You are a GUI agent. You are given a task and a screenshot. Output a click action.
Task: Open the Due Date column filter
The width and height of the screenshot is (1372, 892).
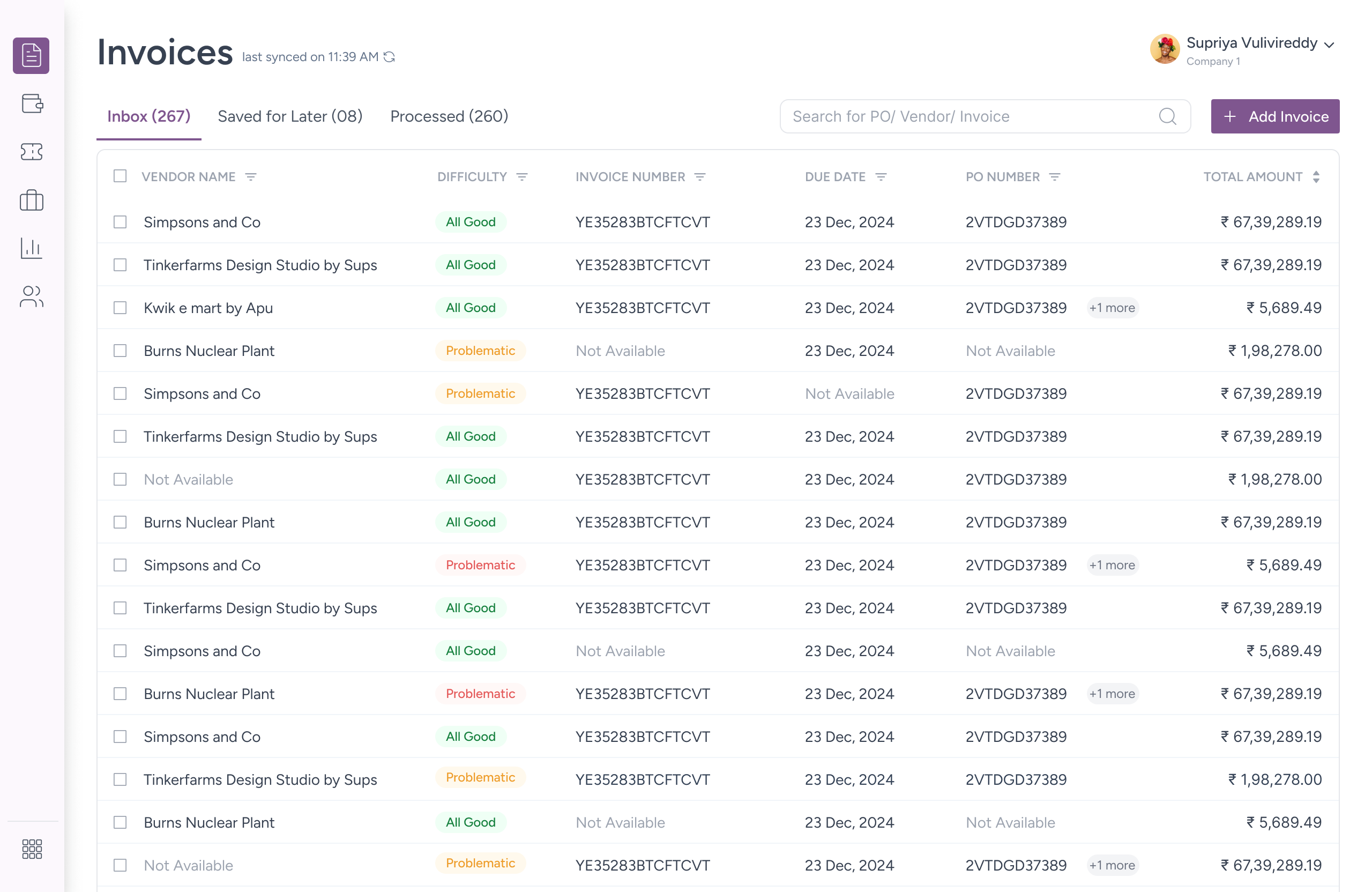881,177
